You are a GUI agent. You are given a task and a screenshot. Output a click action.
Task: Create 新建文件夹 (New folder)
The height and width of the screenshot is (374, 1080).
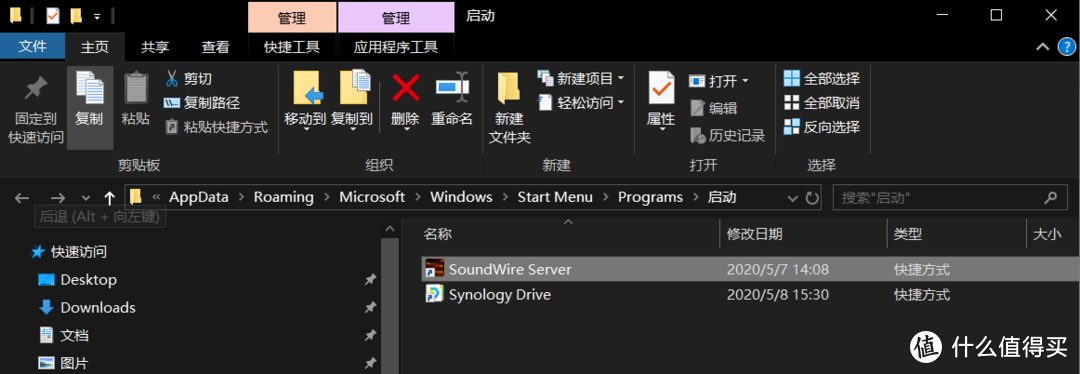pyautogui.click(x=510, y=107)
